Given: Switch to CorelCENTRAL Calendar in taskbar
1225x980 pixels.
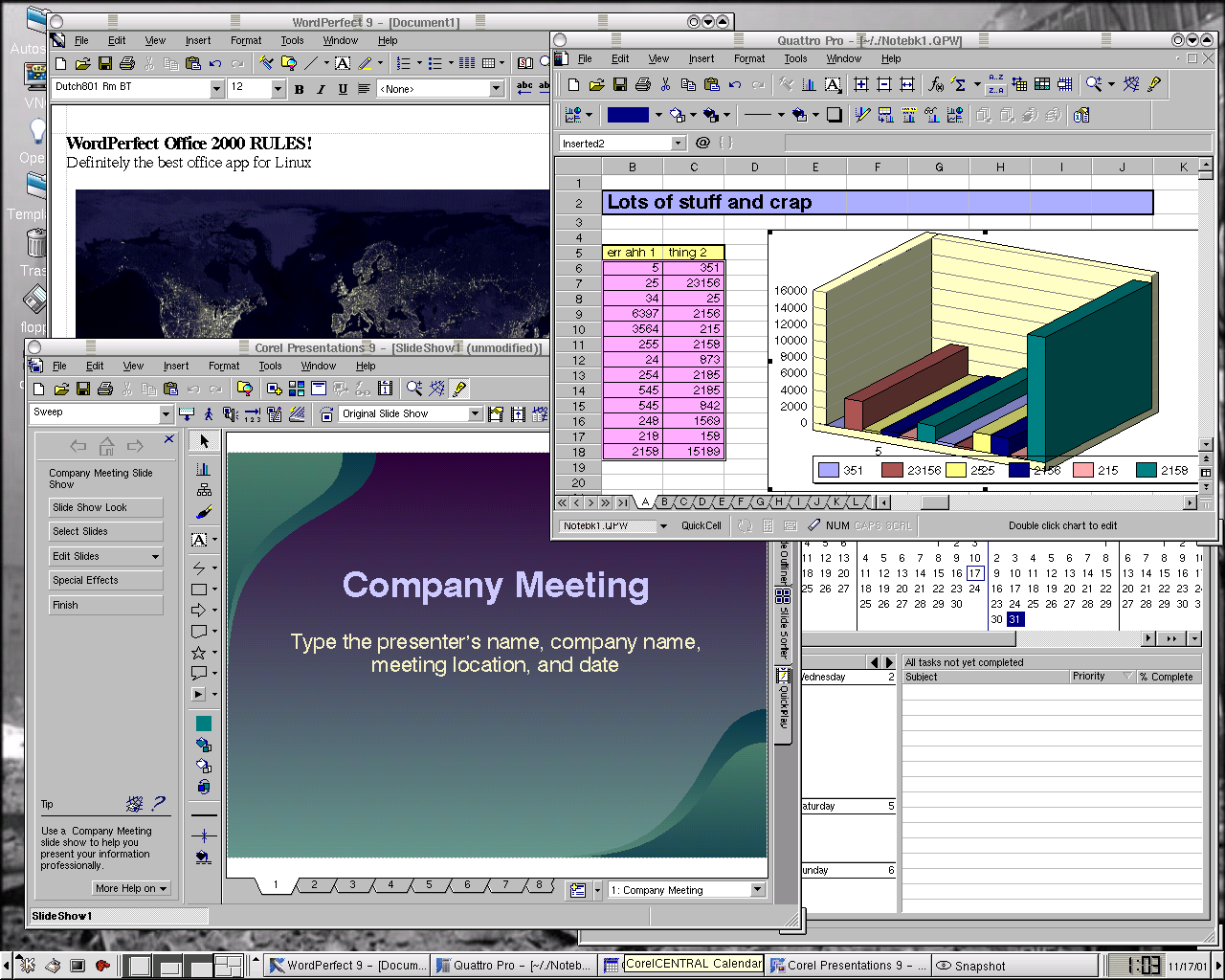Looking at the screenshot, I should pyautogui.click(x=683, y=965).
